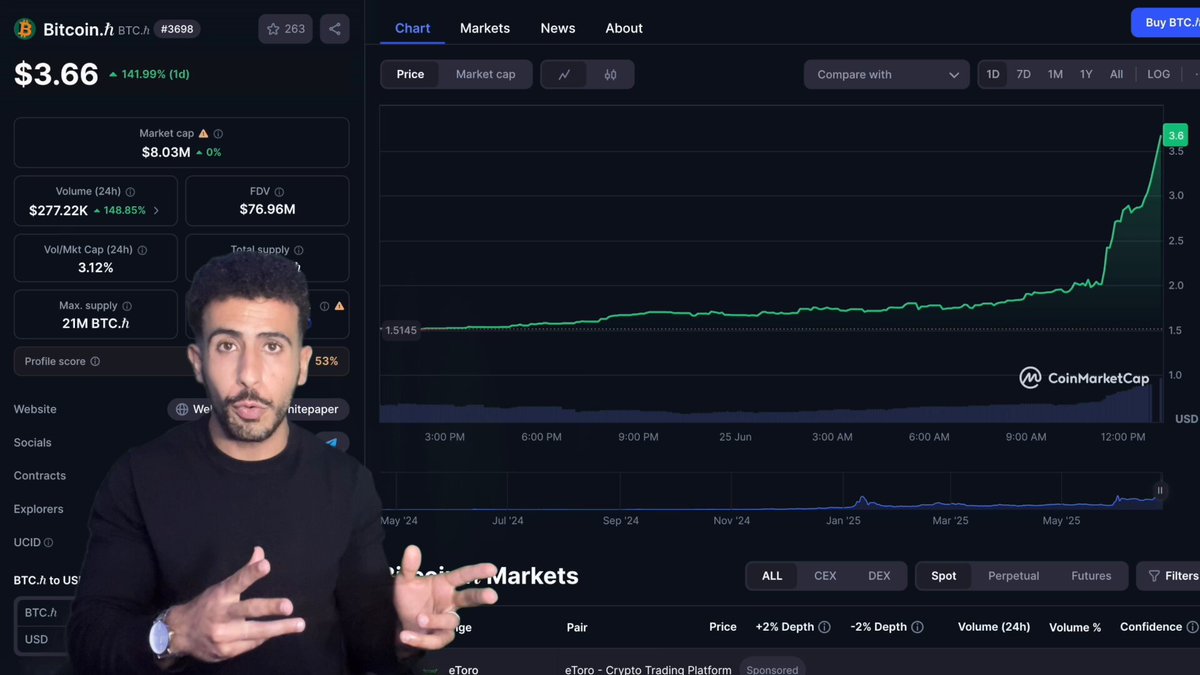This screenshot has height=675, width=1200.
Task: Click the Explorers row label
Action: [x=39, y=509]
